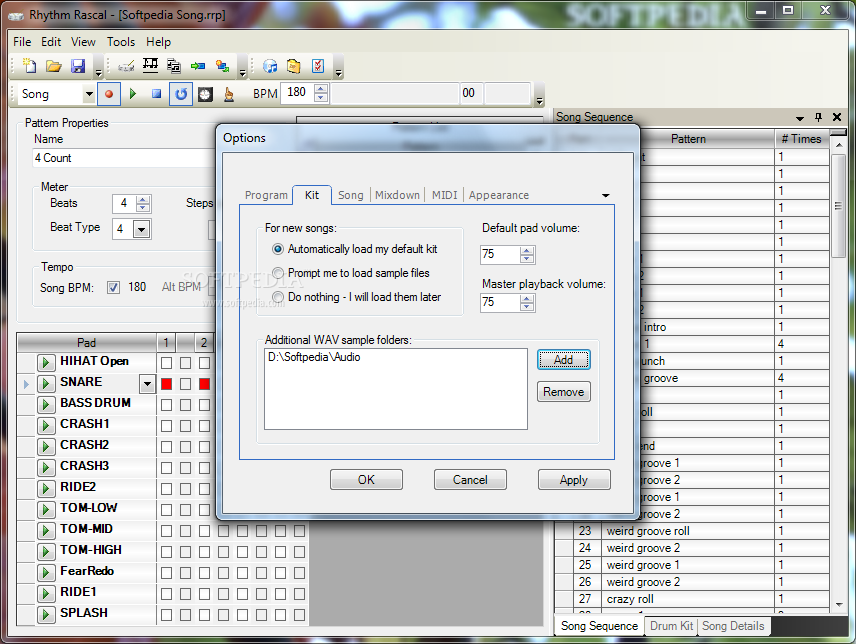Switch to the MIDI tab

[444, 195]
